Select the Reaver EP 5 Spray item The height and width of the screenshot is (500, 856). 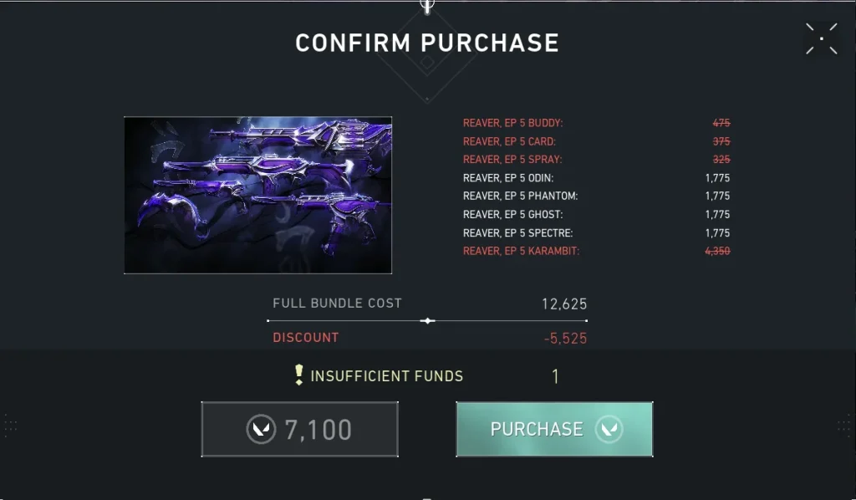click(x=512, y=160)
